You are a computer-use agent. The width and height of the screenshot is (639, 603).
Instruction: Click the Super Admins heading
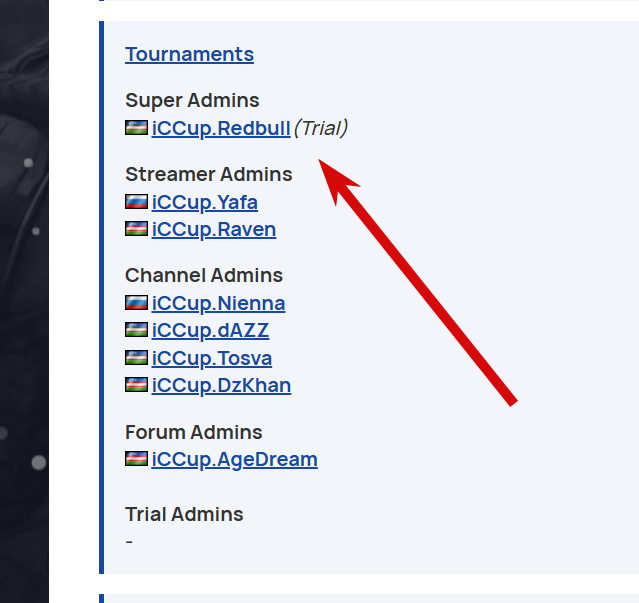click(x=192, y=100)
